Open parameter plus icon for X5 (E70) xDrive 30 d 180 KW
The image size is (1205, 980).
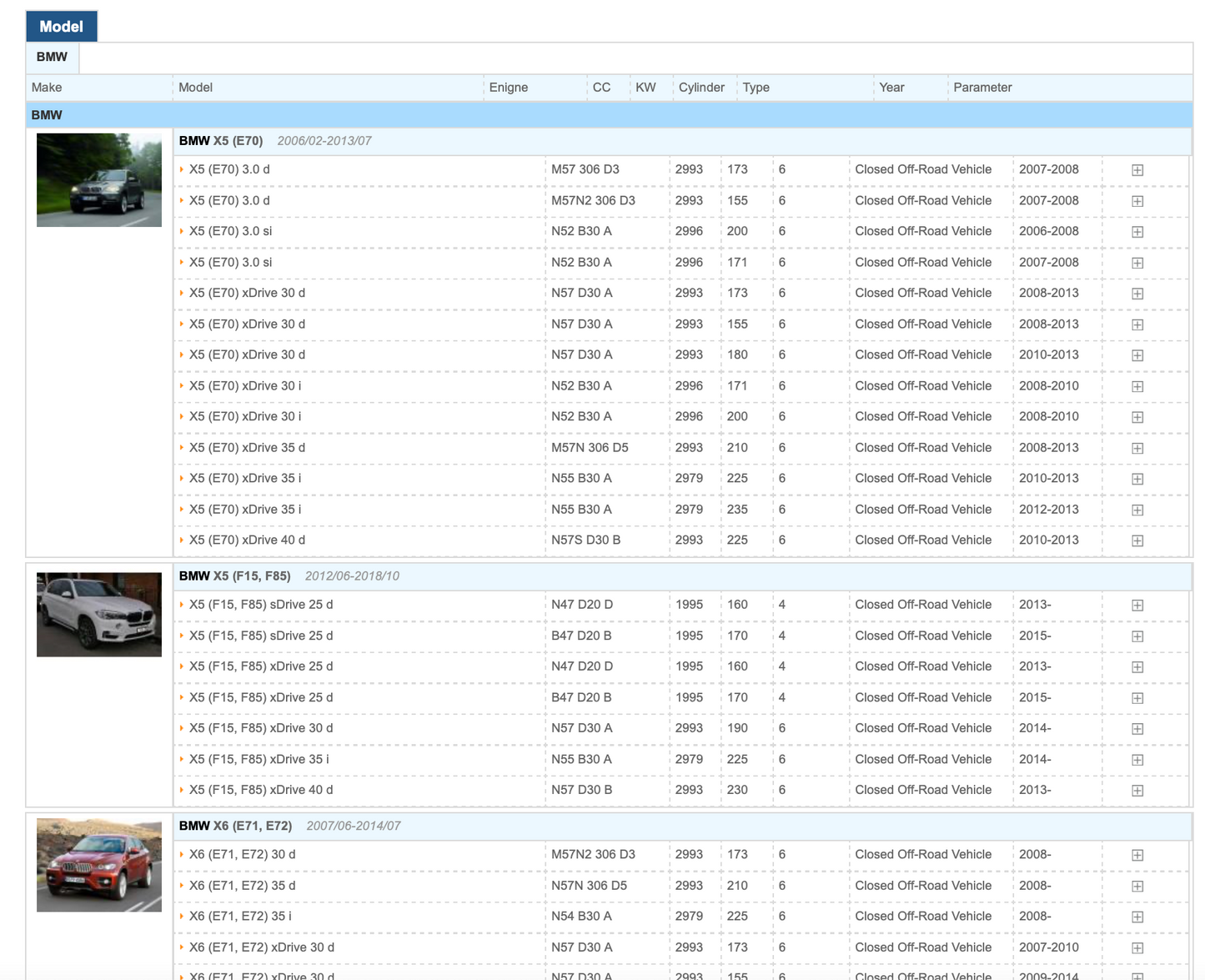point(1137,355)
